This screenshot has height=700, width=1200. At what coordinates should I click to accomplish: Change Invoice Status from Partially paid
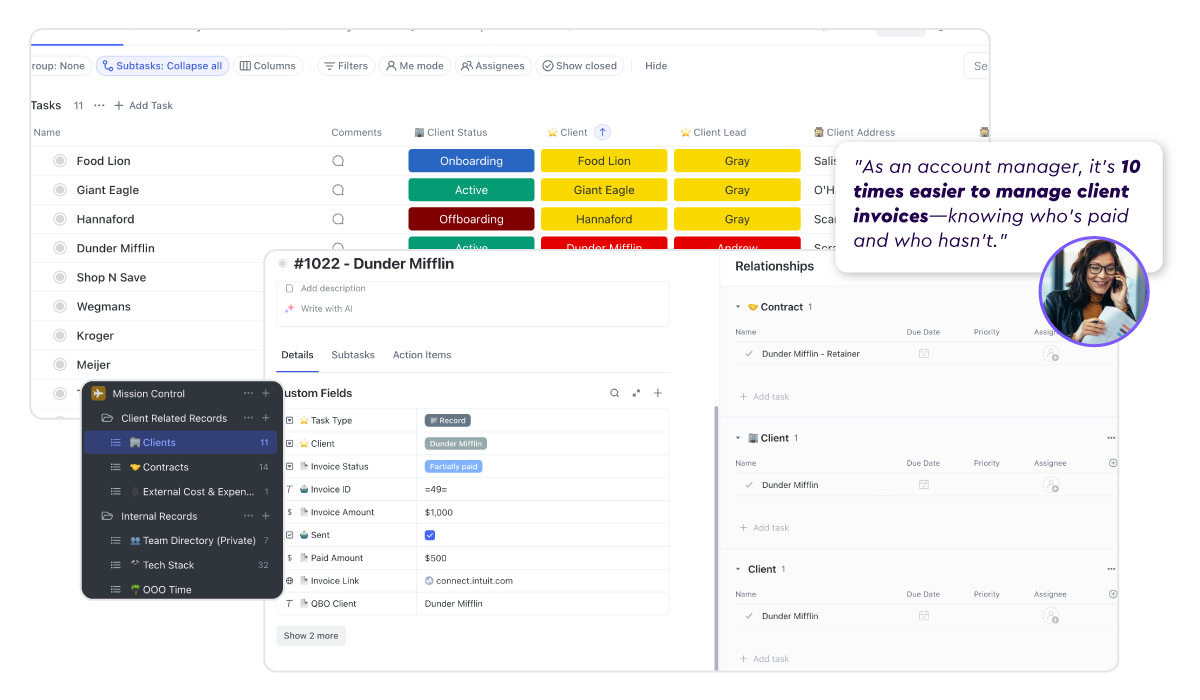[454, 467]
